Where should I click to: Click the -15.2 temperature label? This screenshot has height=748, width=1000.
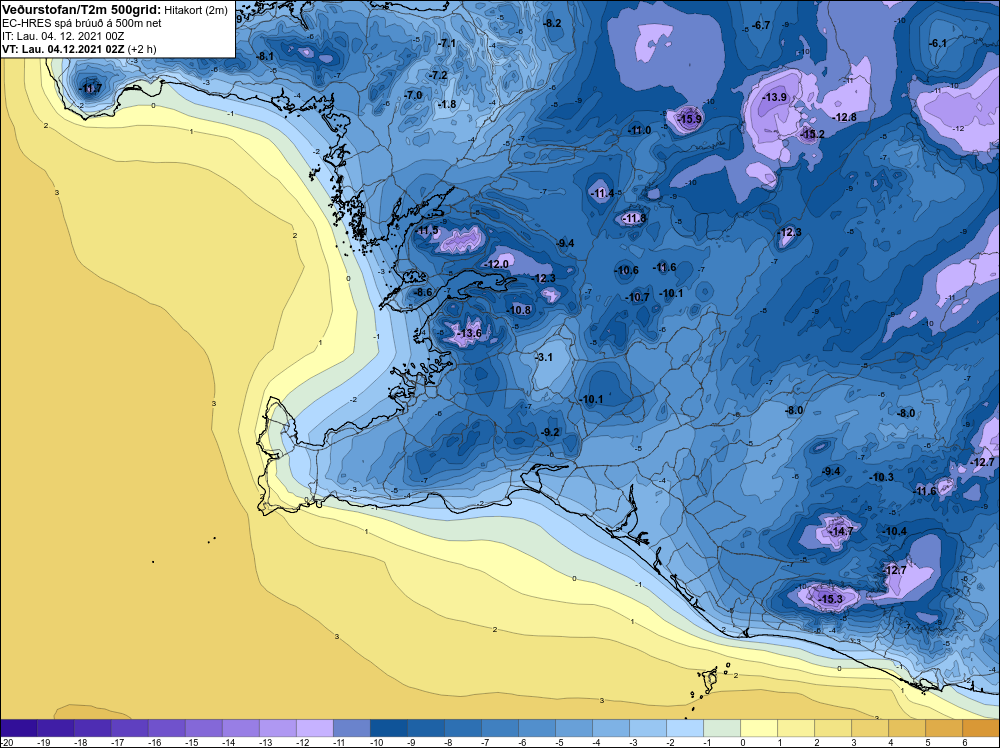point(812,135)
